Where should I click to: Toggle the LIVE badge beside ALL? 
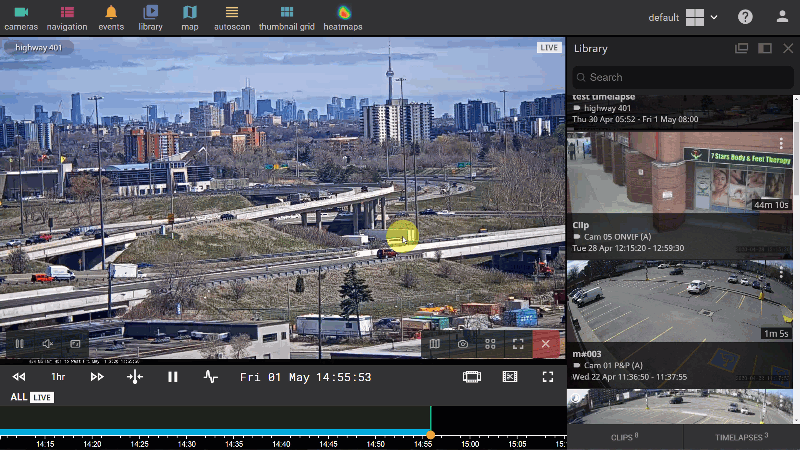click(x=41, y=398)
